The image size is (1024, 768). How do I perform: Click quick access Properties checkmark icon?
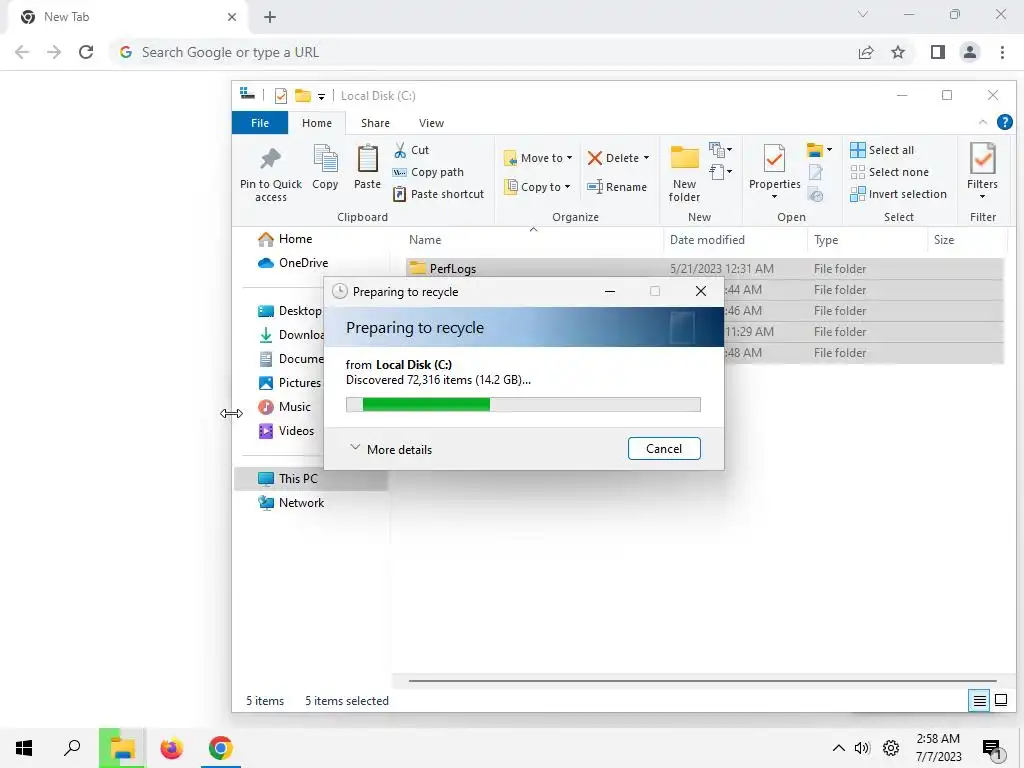tap(281, 96)
